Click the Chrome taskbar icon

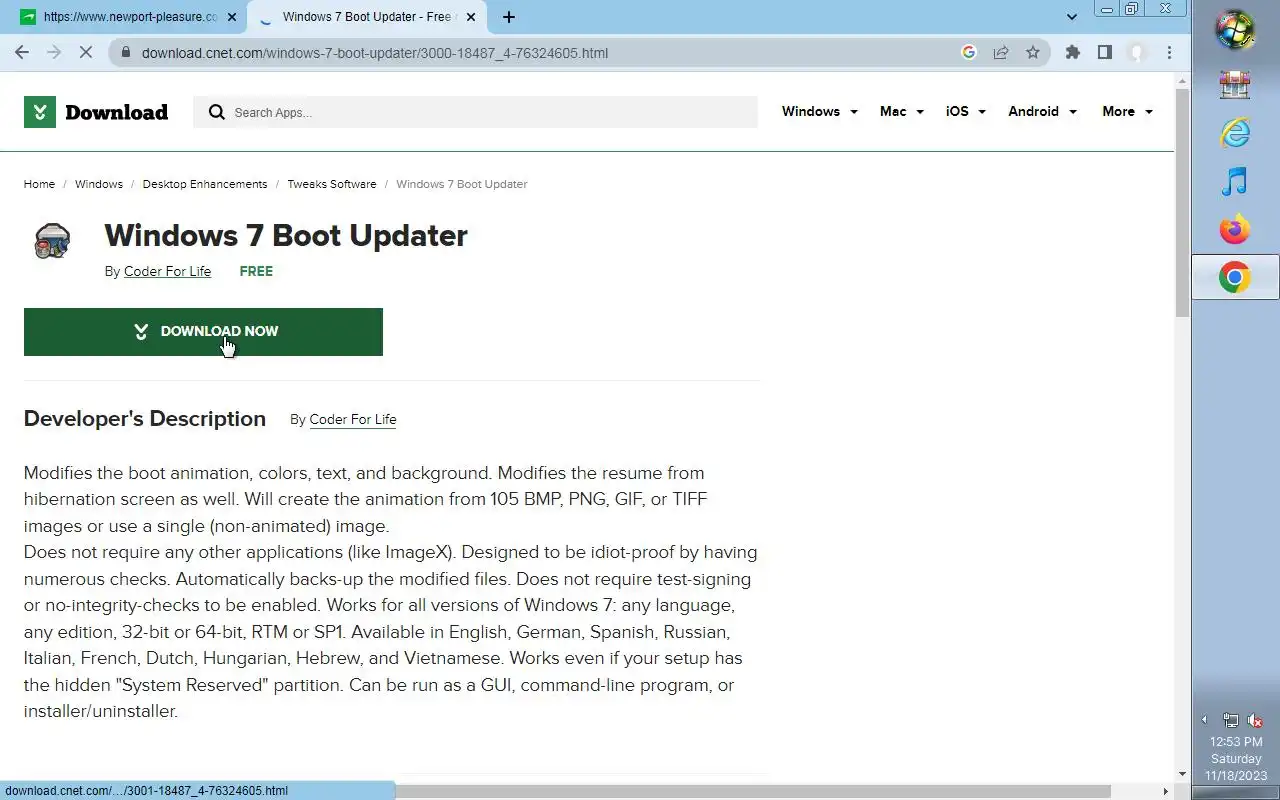click(1235, 277)
